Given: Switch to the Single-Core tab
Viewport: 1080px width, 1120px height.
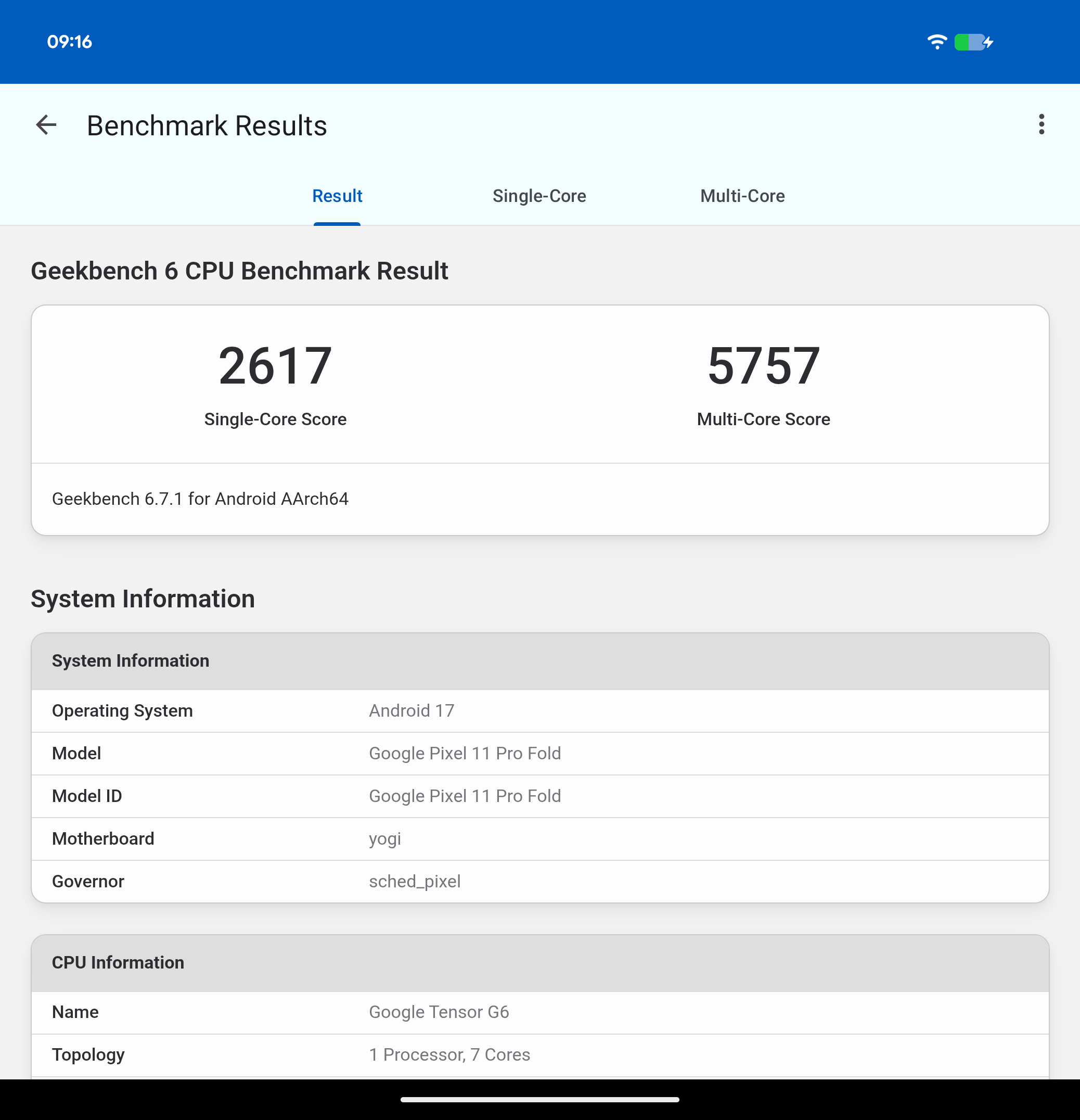Looking at the screenshot, I should pos(539,196).
